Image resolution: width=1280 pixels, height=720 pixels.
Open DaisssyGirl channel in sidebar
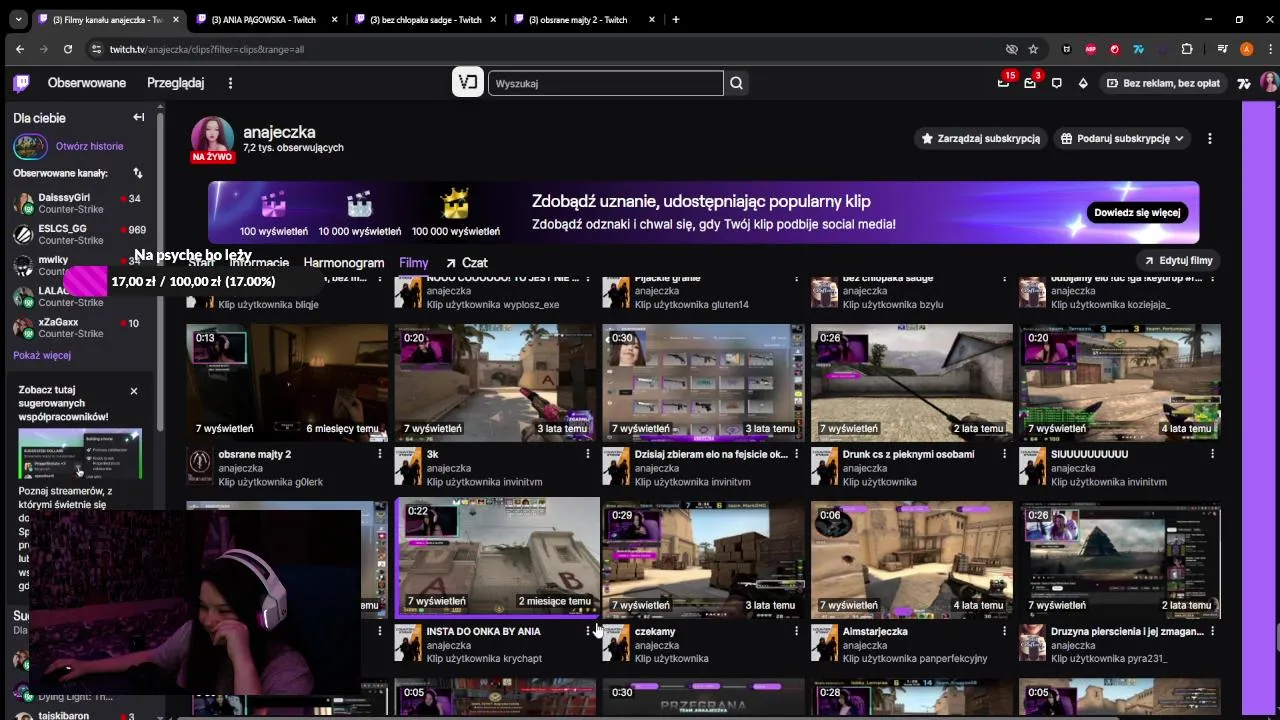click(x=80, y=204)
